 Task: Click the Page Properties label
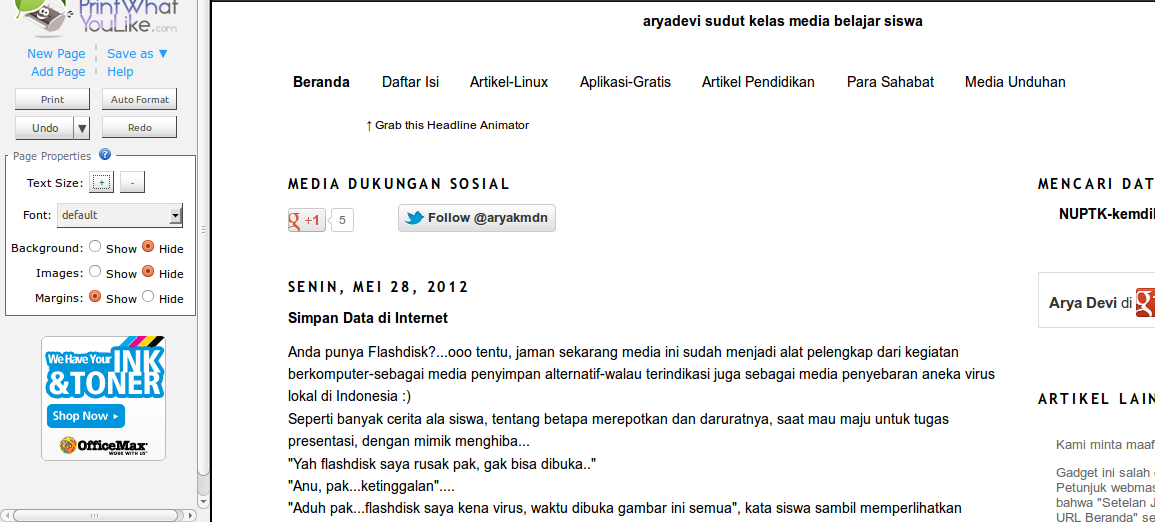[x=52, y=156]
